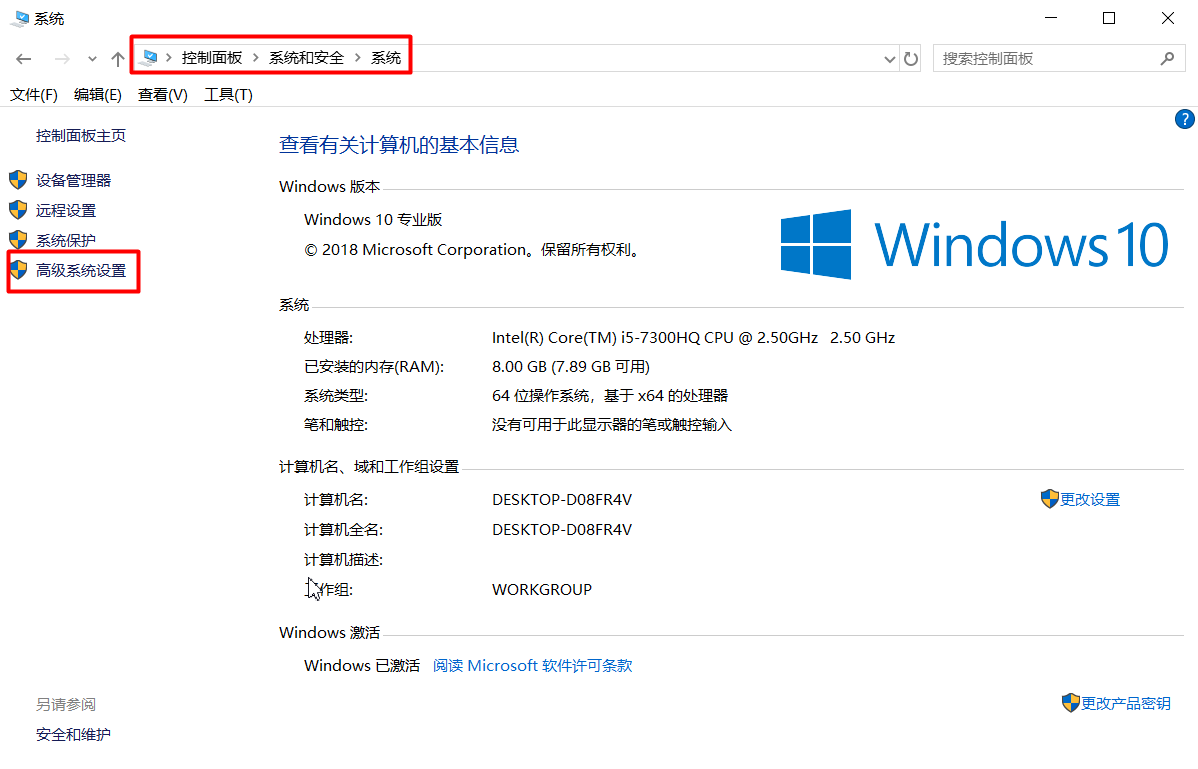This screenshot has height=769, width=1198.
Task: Click the forward navigation arrow
Action: point(62,59)
